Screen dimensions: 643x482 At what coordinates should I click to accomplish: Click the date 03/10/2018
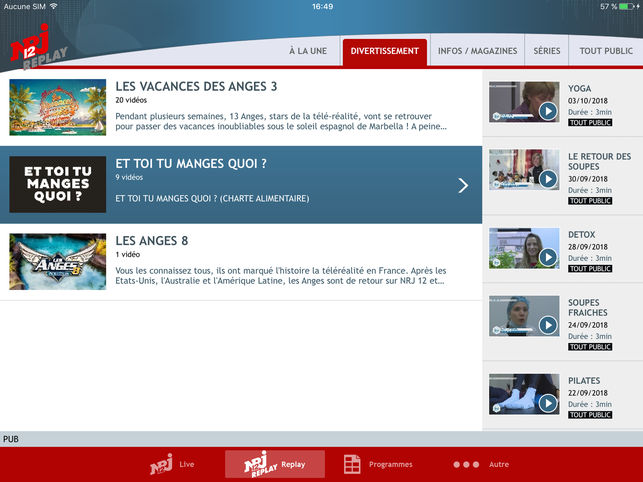[x=588, y=101]
